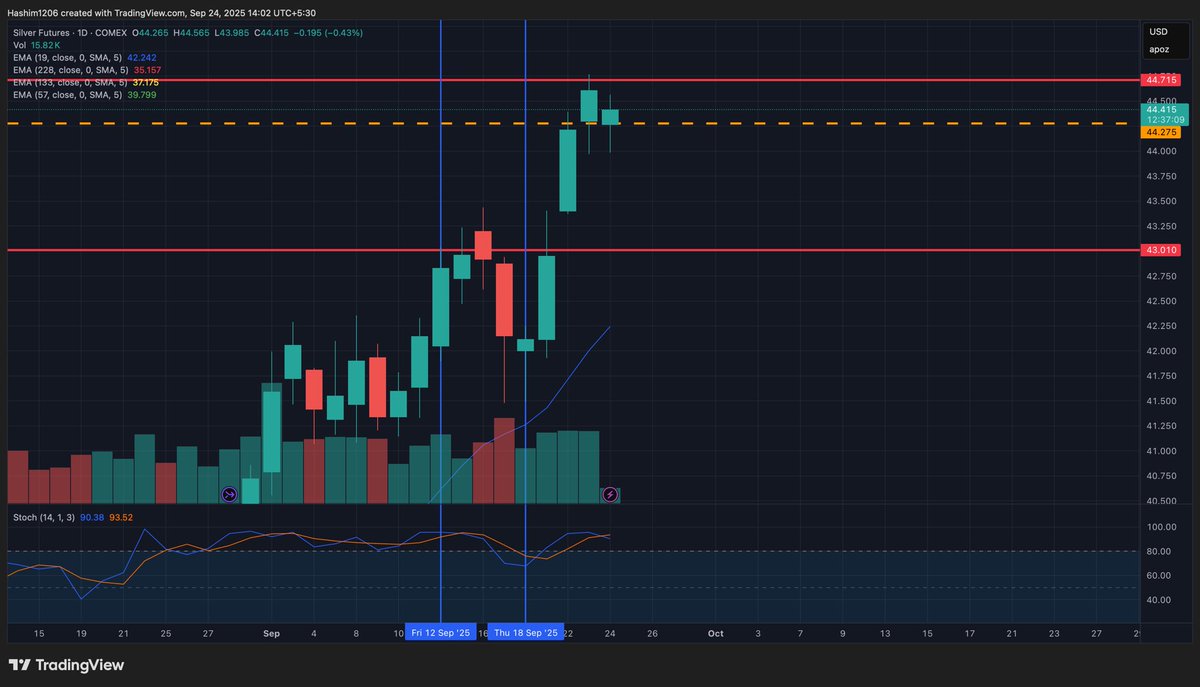Open the Silver Futures symbol title
Image resolution: width=1200 pixels, height=687 pixels.
[43, 31]
